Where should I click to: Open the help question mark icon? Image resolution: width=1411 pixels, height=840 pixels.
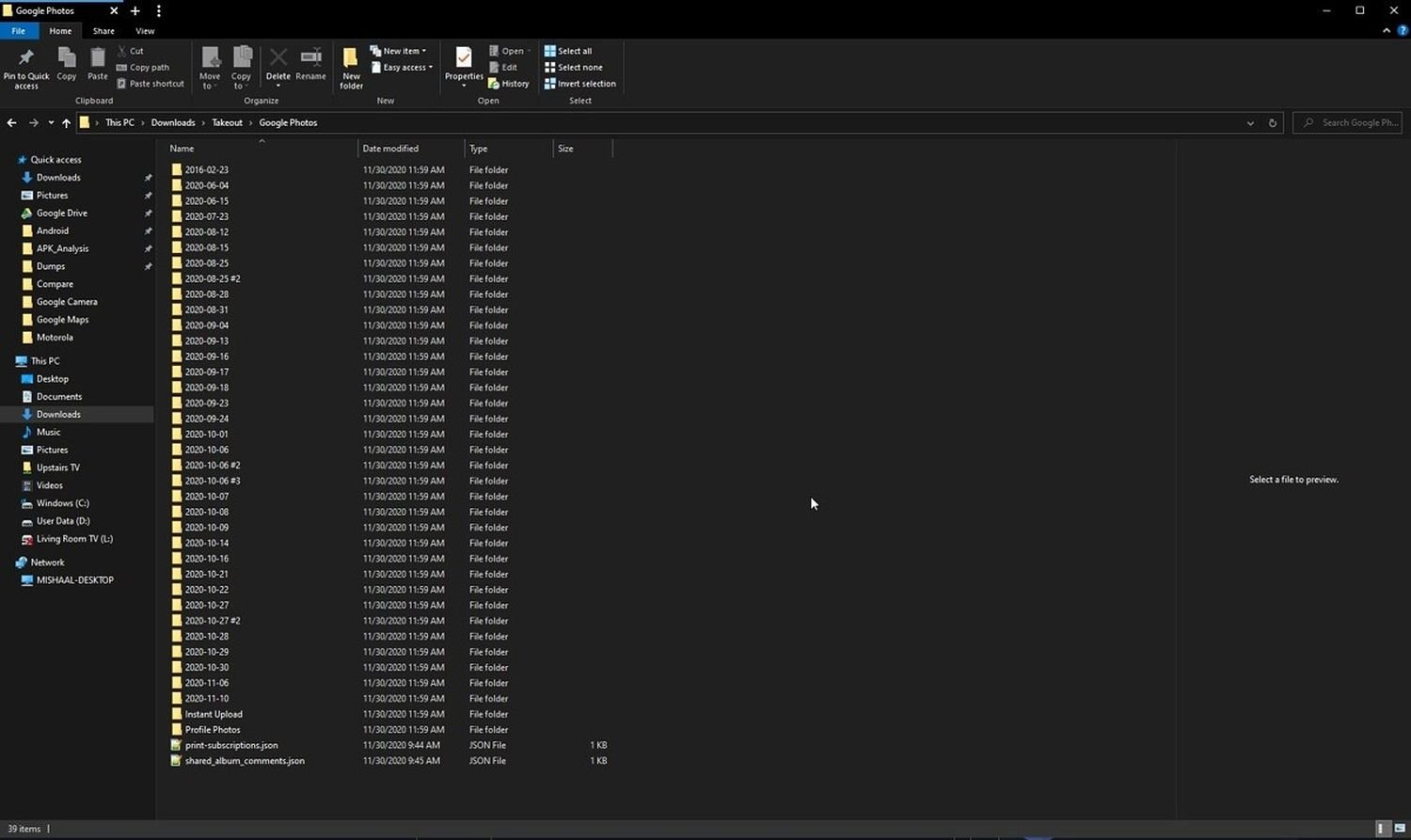point(1402,31)
